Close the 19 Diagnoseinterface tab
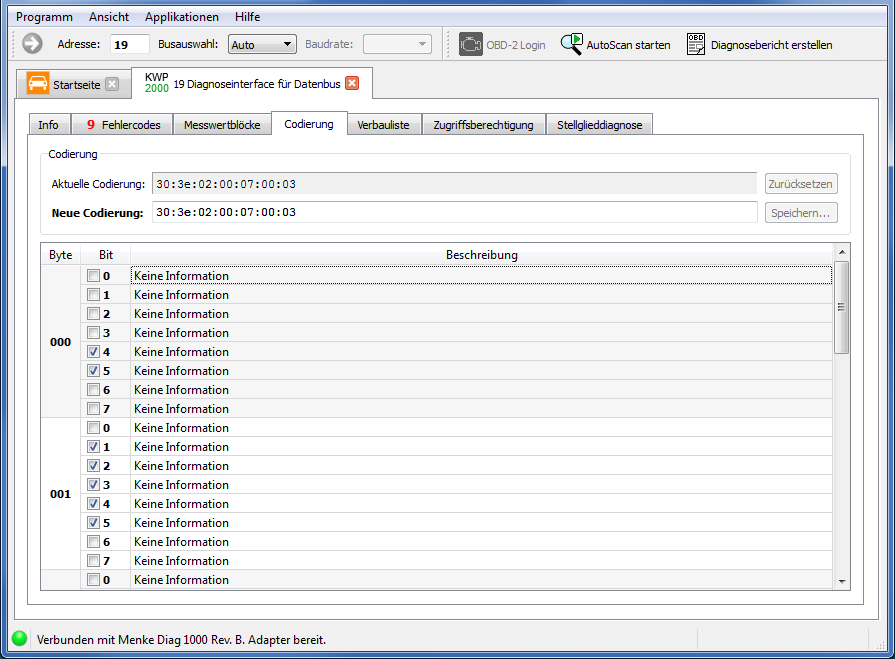Viewport: 895px width, 659px height. pos(352,83)
